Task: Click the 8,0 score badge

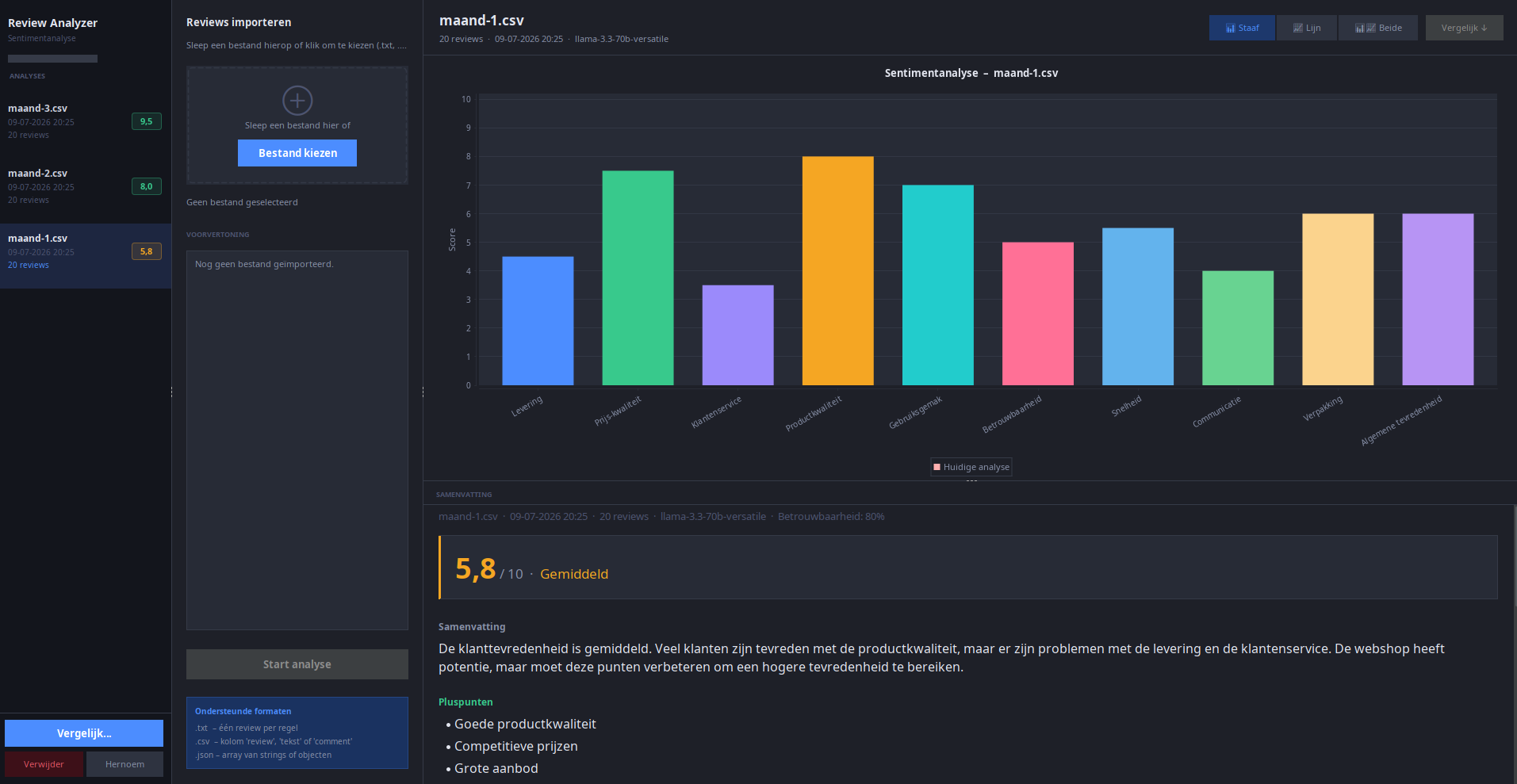Action: 147,186
